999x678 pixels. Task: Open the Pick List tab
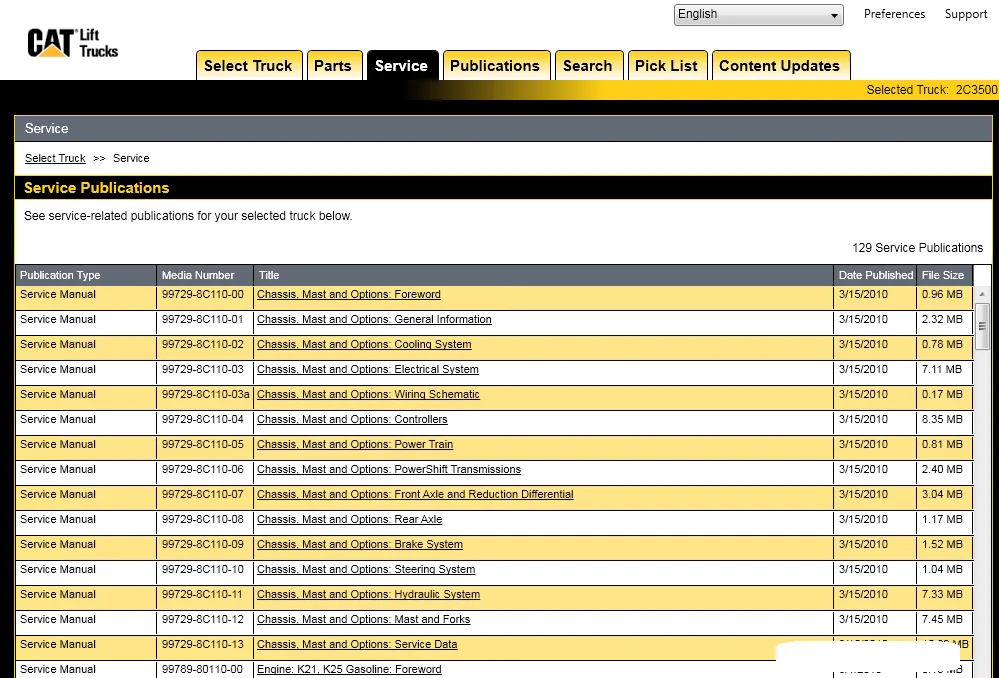[x=666, y=66]
